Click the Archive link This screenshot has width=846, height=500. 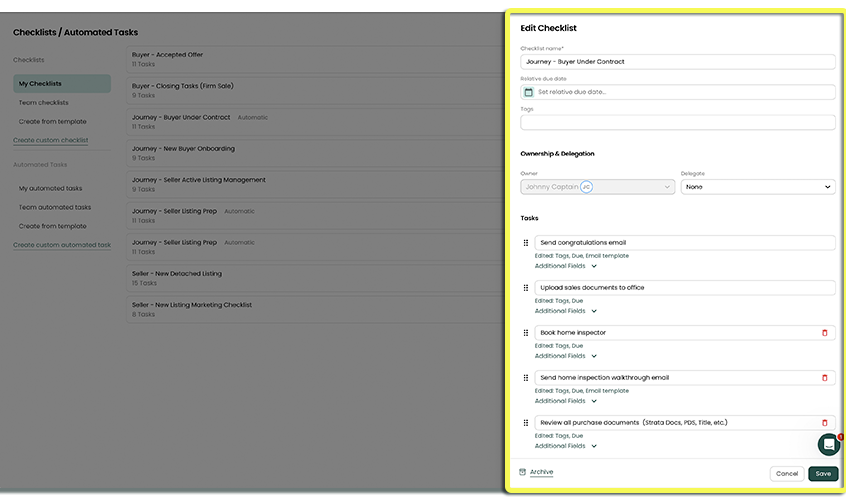(x=541, y=472)
